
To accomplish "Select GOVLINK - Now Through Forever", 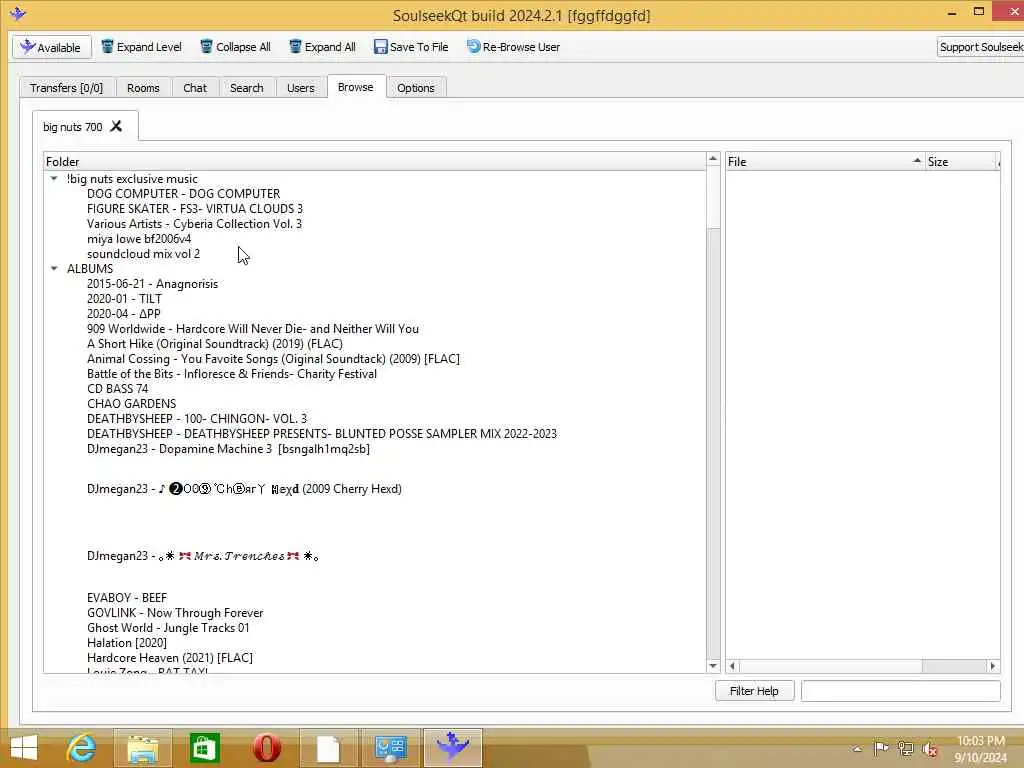I will click(175, 613).
